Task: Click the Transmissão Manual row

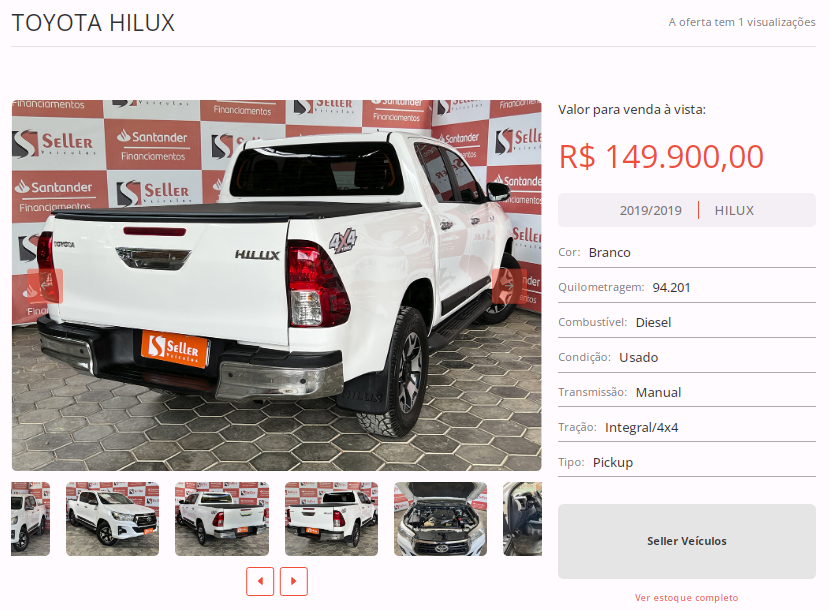Action: (x=687, y=392)
